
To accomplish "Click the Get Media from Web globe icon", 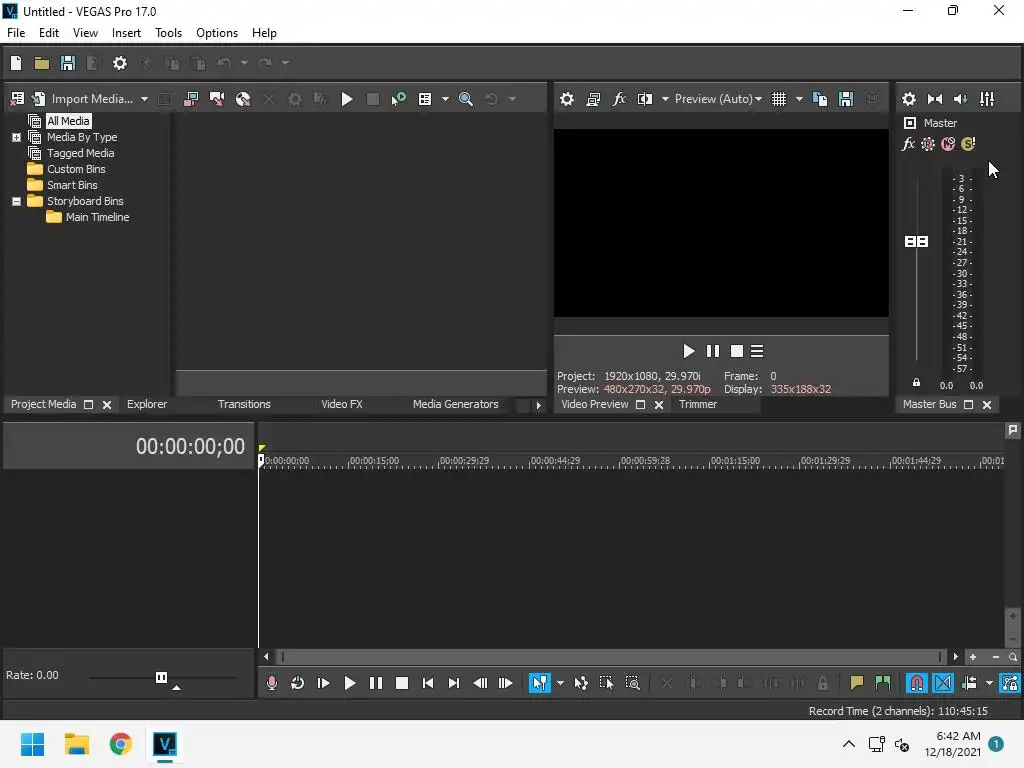I will point(243,99).
